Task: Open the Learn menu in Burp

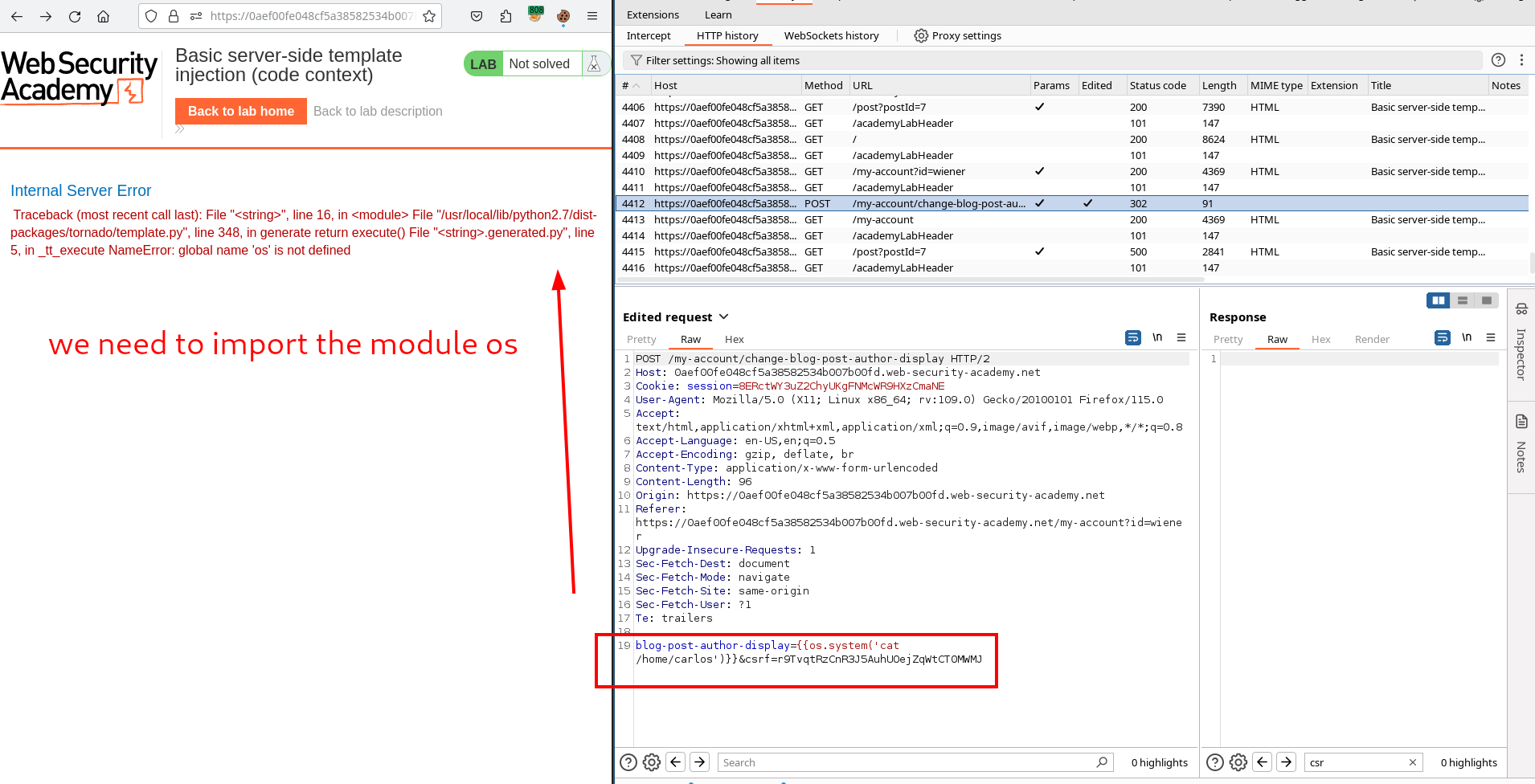Action: (x=718, y=14)
